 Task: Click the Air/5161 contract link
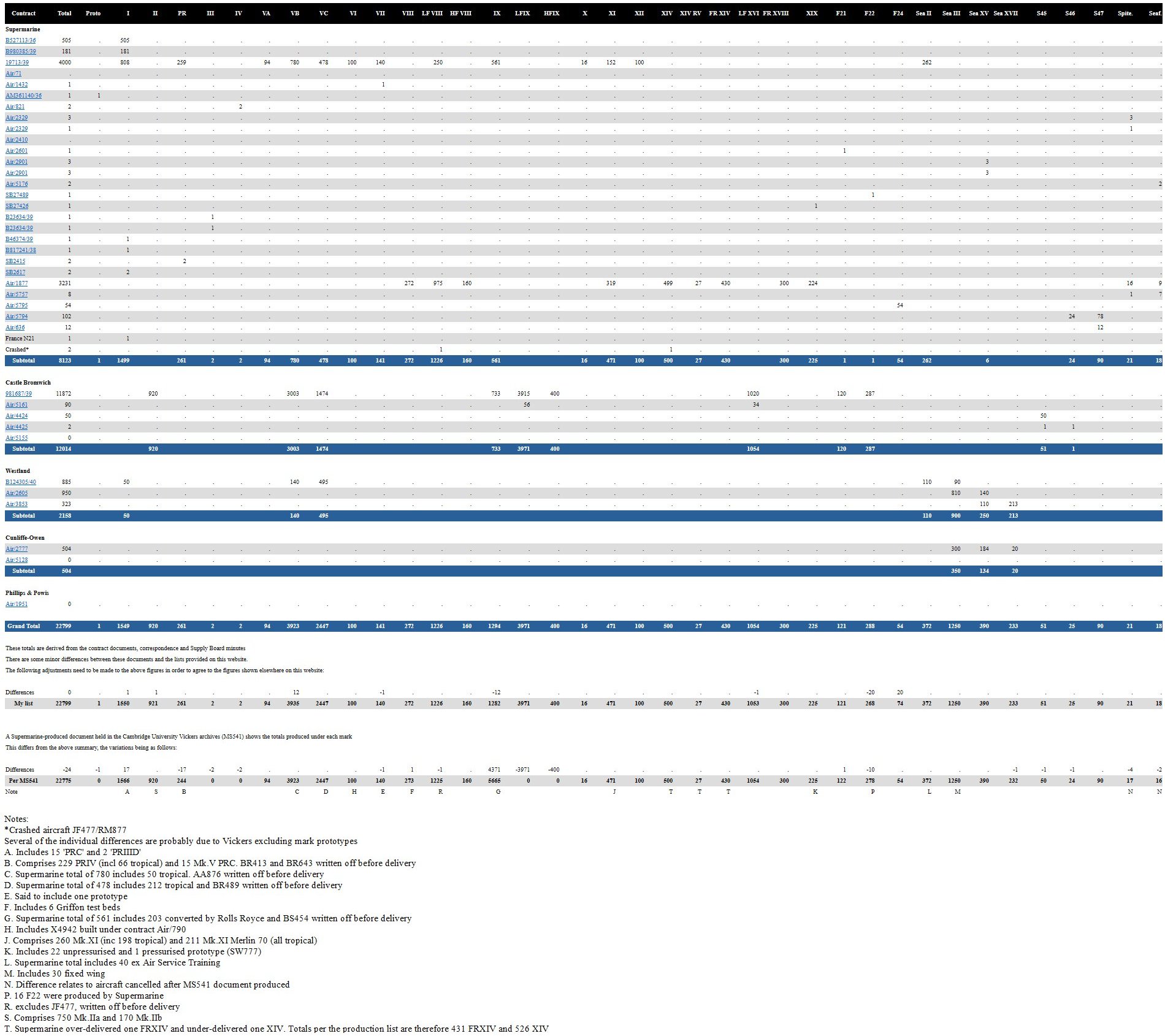tap(16, 405)
